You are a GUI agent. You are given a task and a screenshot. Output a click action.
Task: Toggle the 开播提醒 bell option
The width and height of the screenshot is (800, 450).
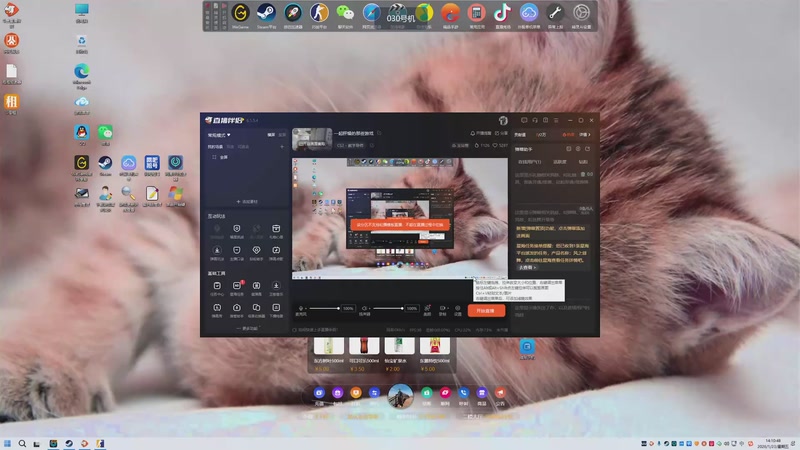[481, 133]
